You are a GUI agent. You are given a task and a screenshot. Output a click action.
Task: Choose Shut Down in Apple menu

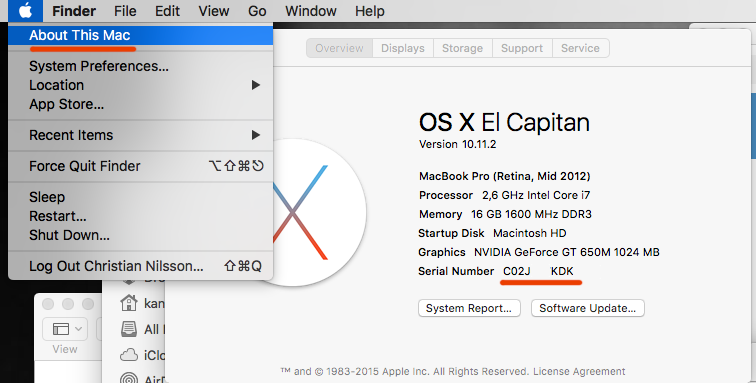(140, 235)
